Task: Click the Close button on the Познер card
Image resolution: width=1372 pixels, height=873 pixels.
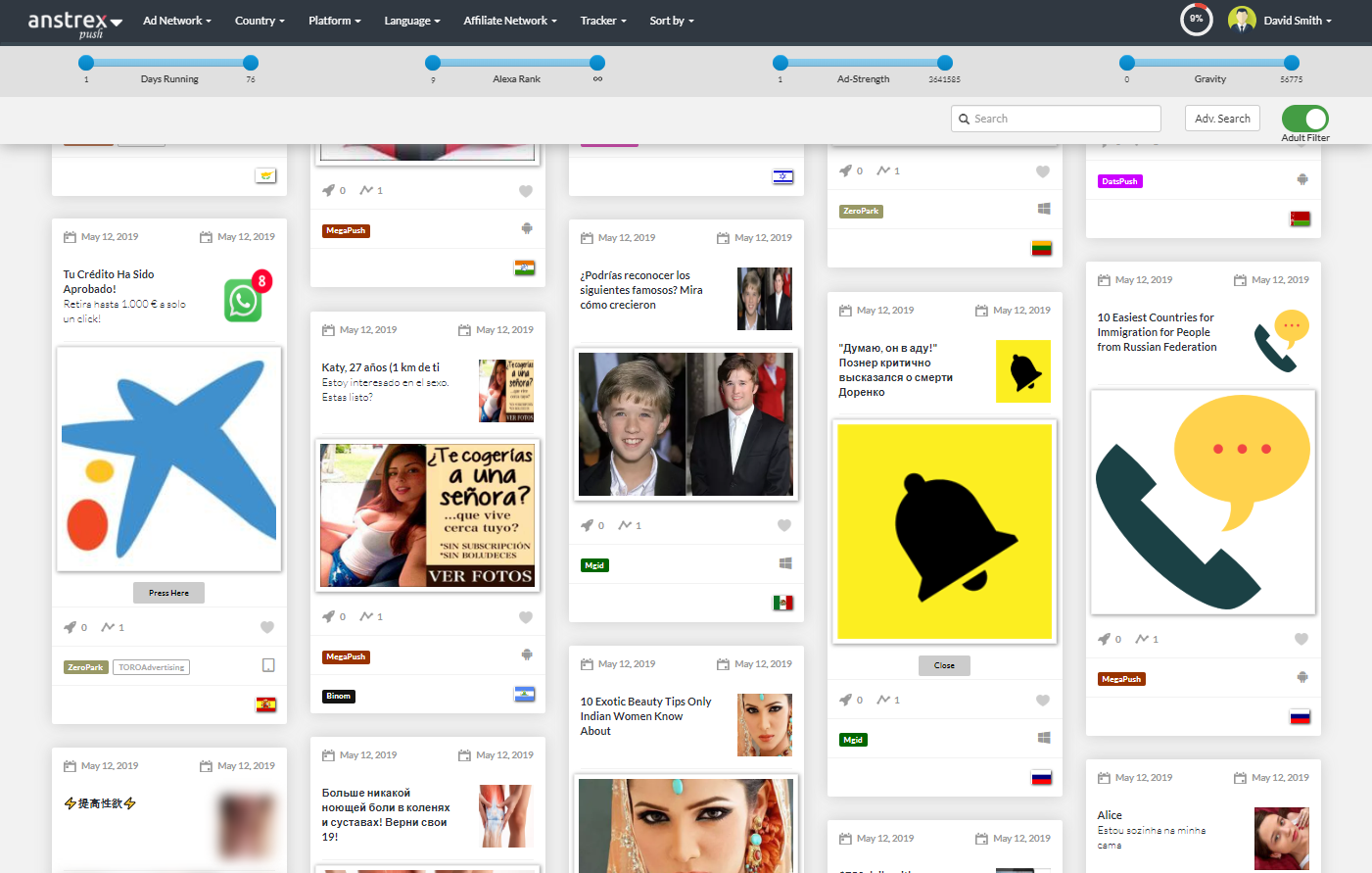Action: click(944, 665)
